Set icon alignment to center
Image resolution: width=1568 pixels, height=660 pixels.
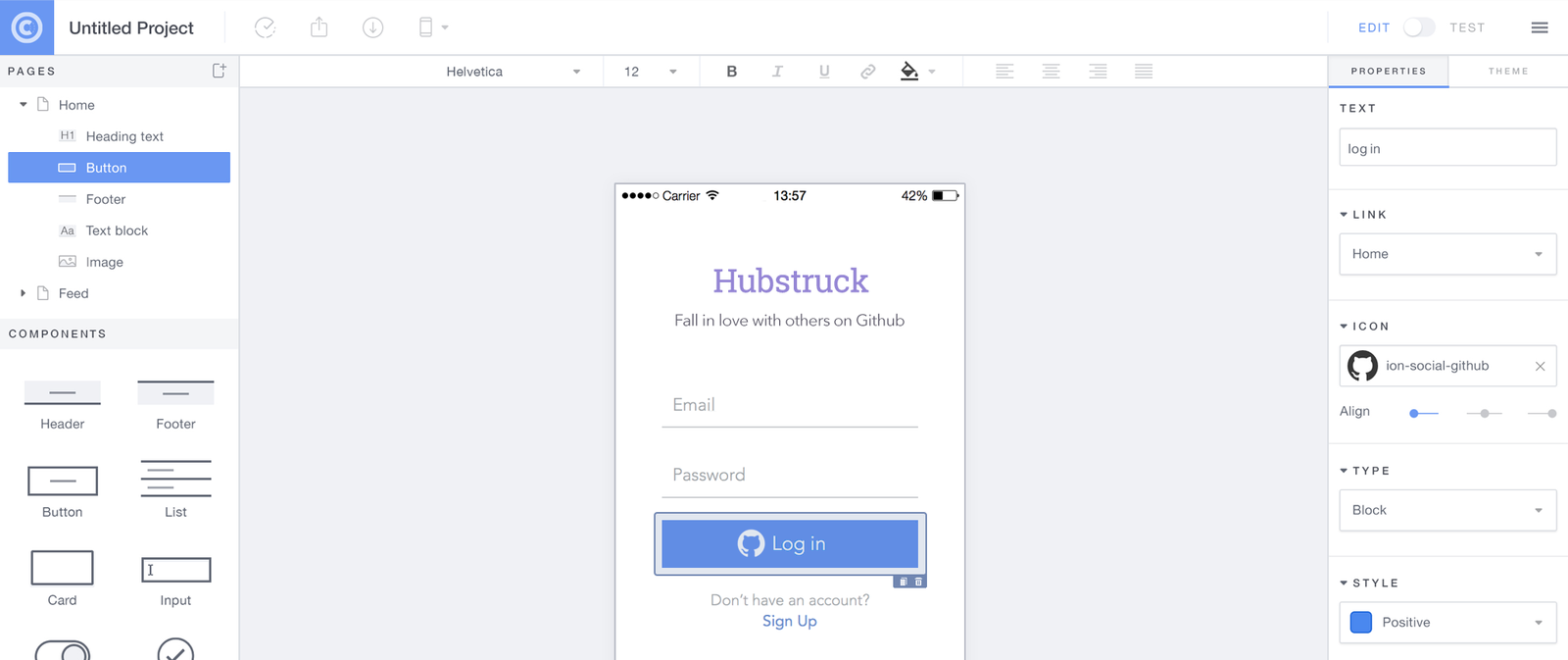(1484, 413)
